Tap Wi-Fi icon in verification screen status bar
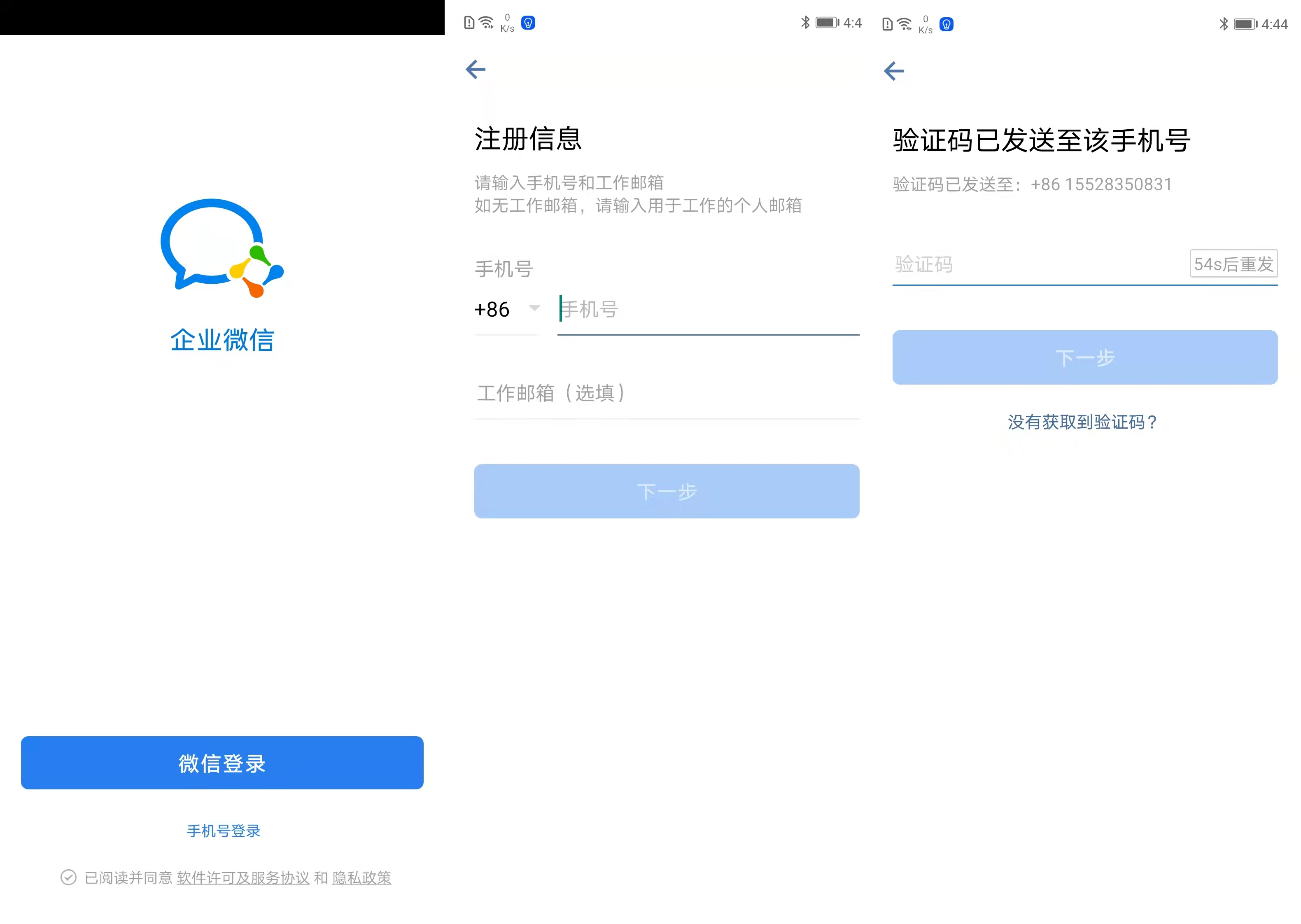 pyautogui.click(x=905, y=24)
